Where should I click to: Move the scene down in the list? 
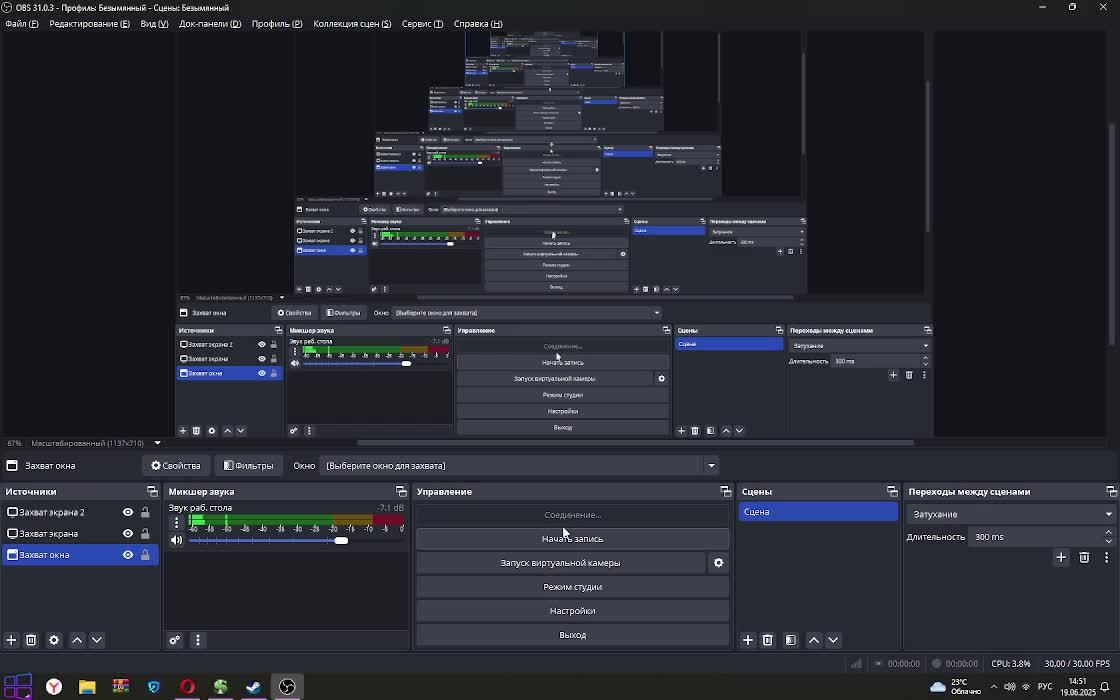[x=833, y=640]
